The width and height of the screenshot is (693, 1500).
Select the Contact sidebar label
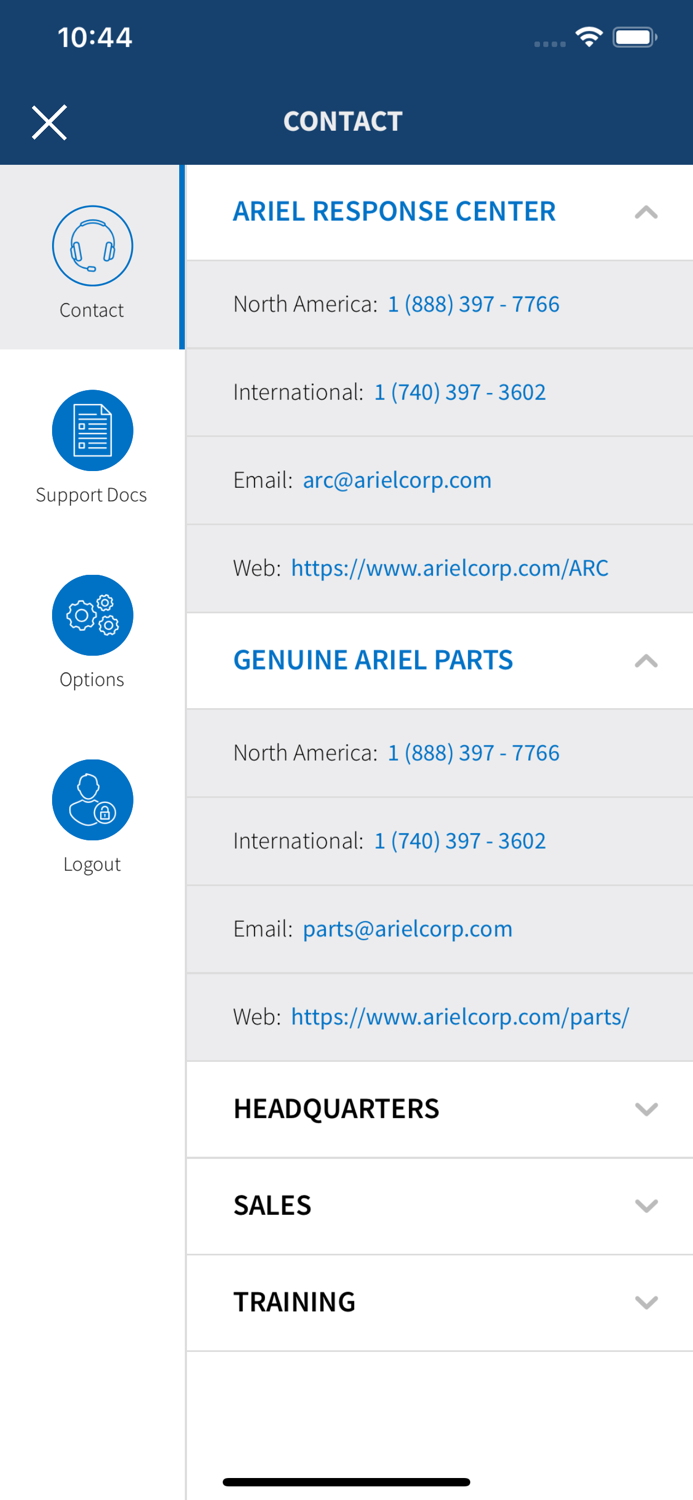pos(91,310)
